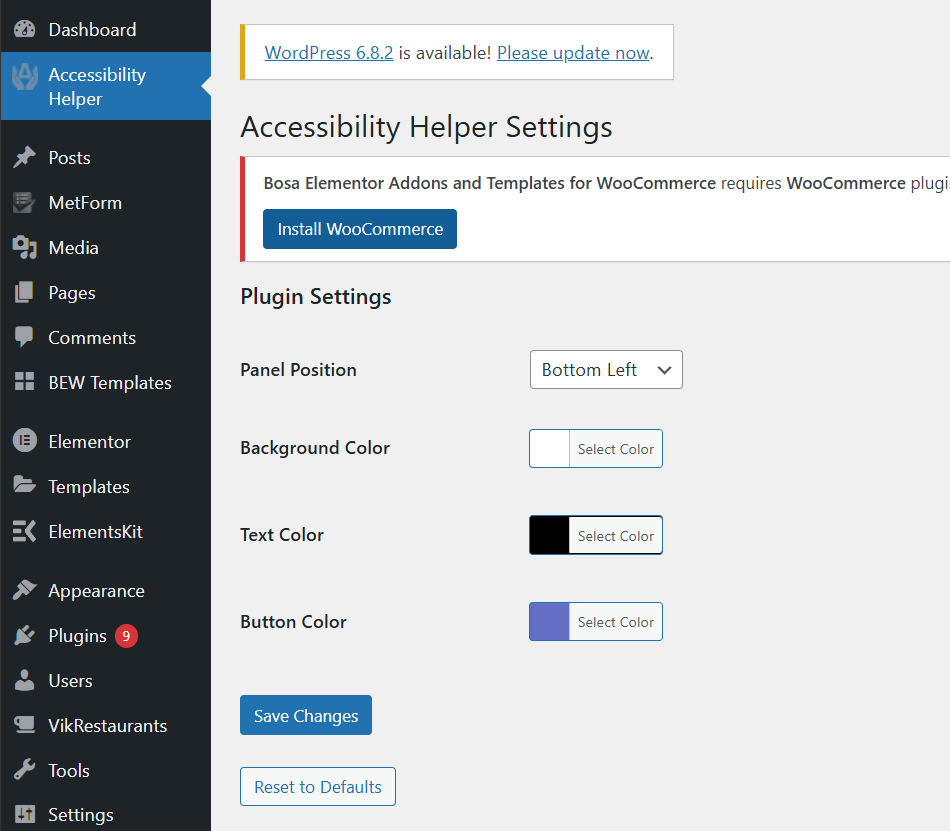Click Save Changes button
Image resolution: width=950 pixels, height=831 pixels.
[x=306, y=715]
